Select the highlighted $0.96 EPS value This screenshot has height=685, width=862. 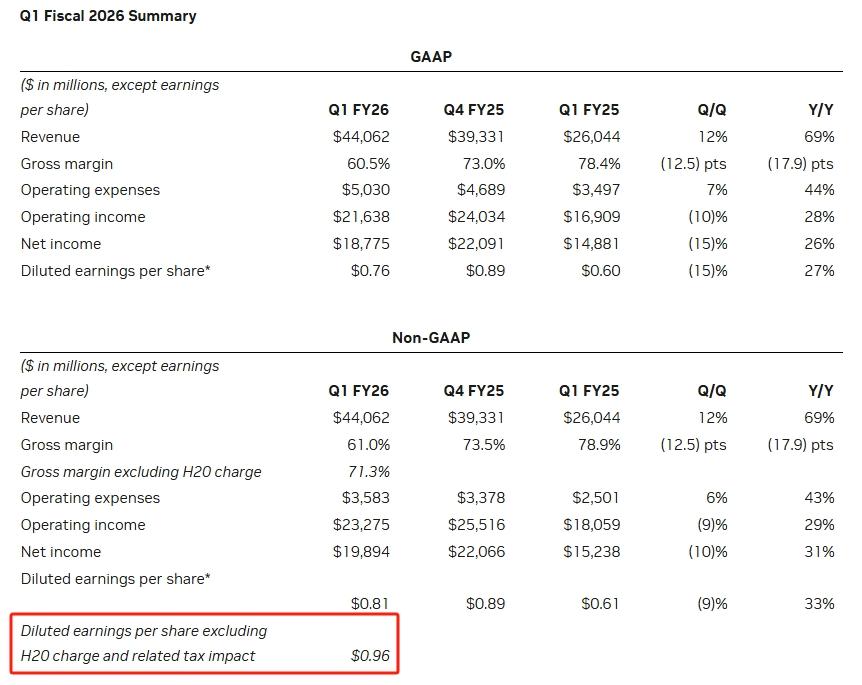370,657
